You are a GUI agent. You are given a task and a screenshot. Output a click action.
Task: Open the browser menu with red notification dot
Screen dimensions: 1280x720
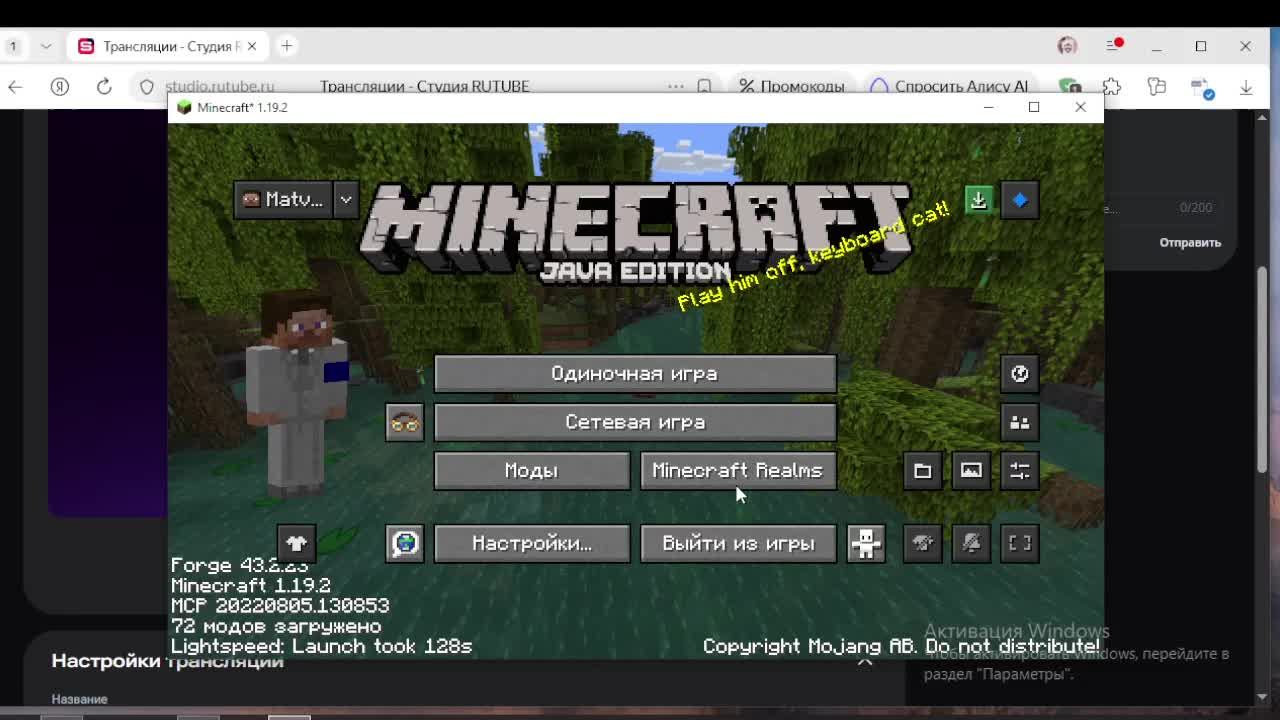1114,46
